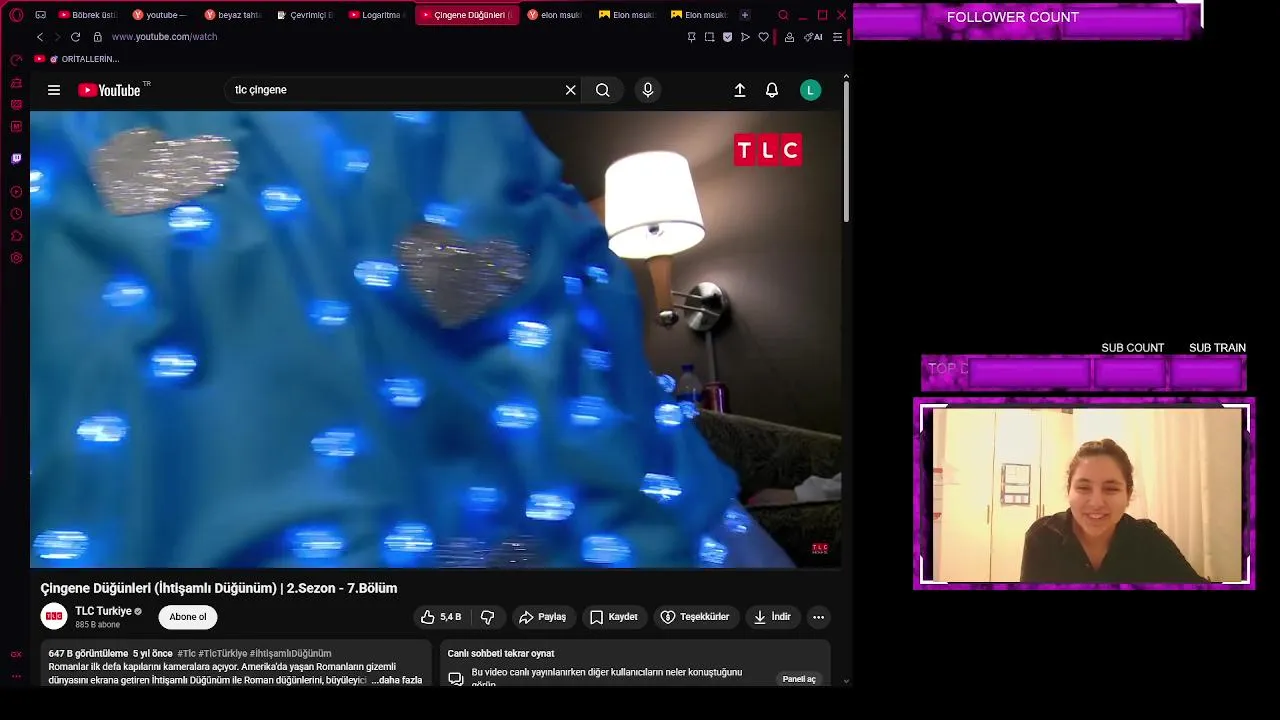Open the Aria AI button in toolbar
The height and width of the screenshot is (720, 1280).
click(x=813, y=37)
